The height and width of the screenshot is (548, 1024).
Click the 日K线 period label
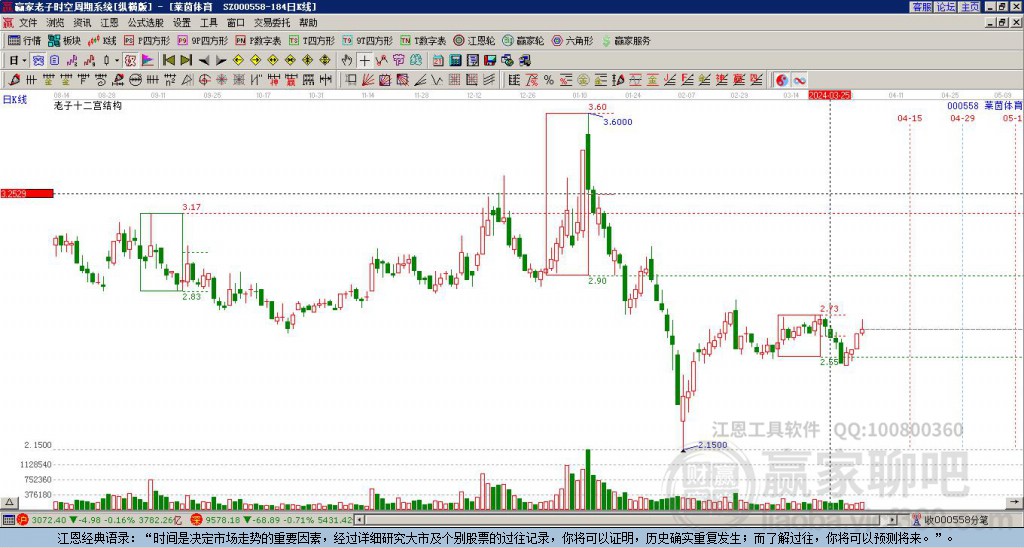tap(15, 100)
